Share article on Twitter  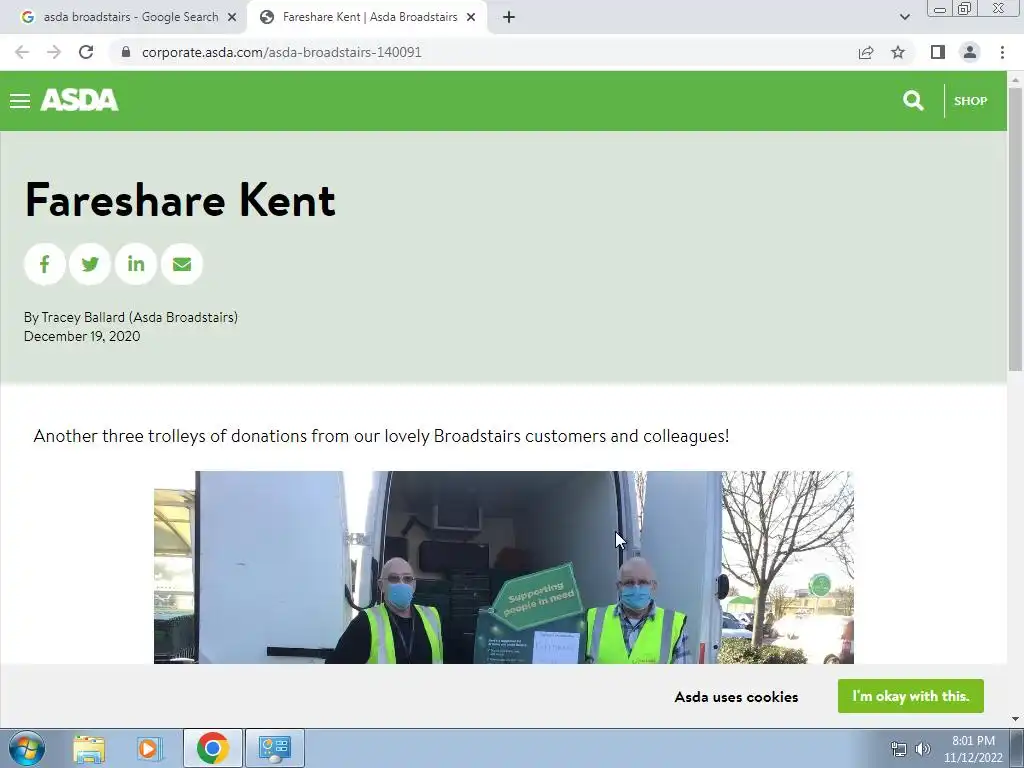pos(90,264)
